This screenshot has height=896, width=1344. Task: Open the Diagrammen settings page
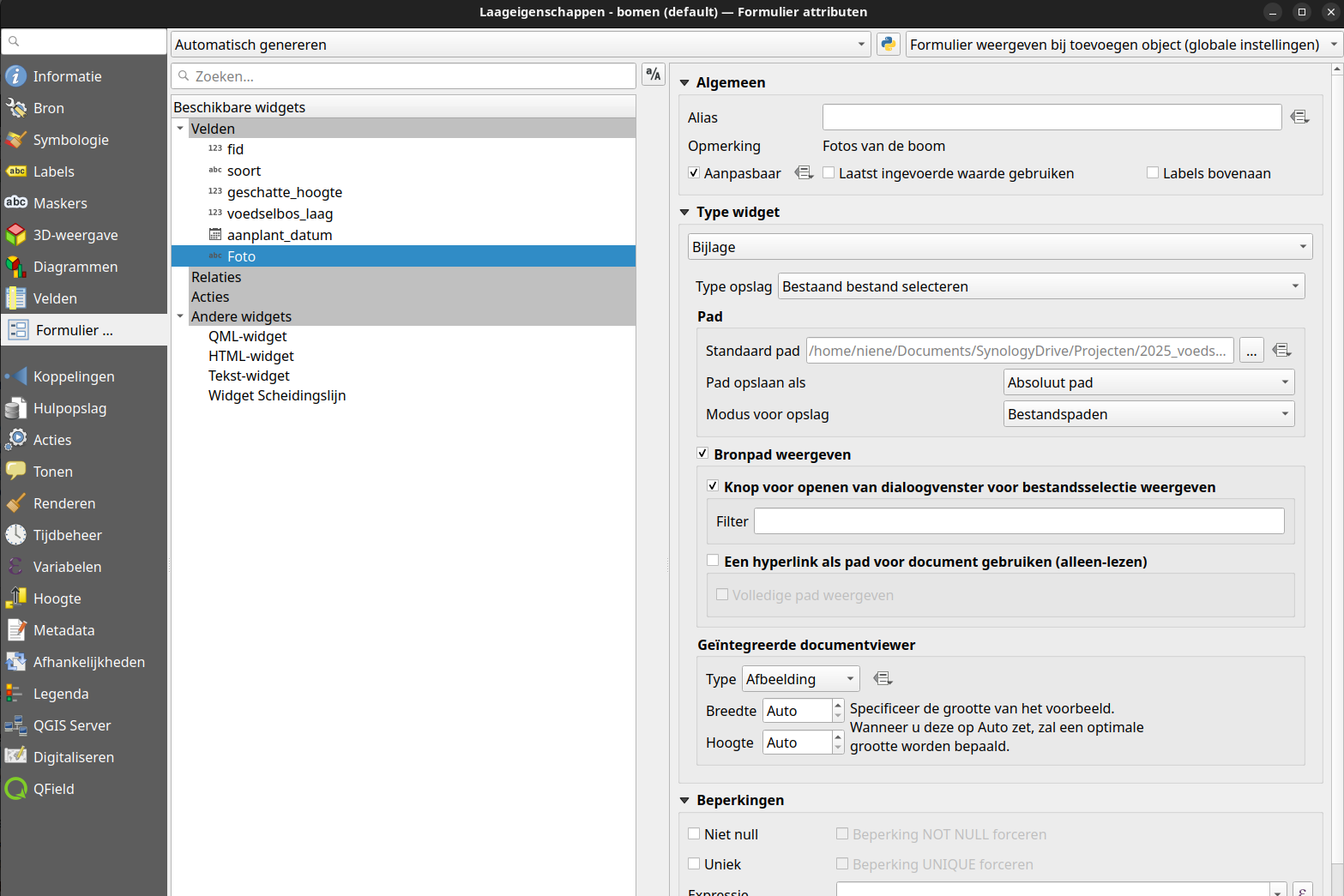[75, 267]
